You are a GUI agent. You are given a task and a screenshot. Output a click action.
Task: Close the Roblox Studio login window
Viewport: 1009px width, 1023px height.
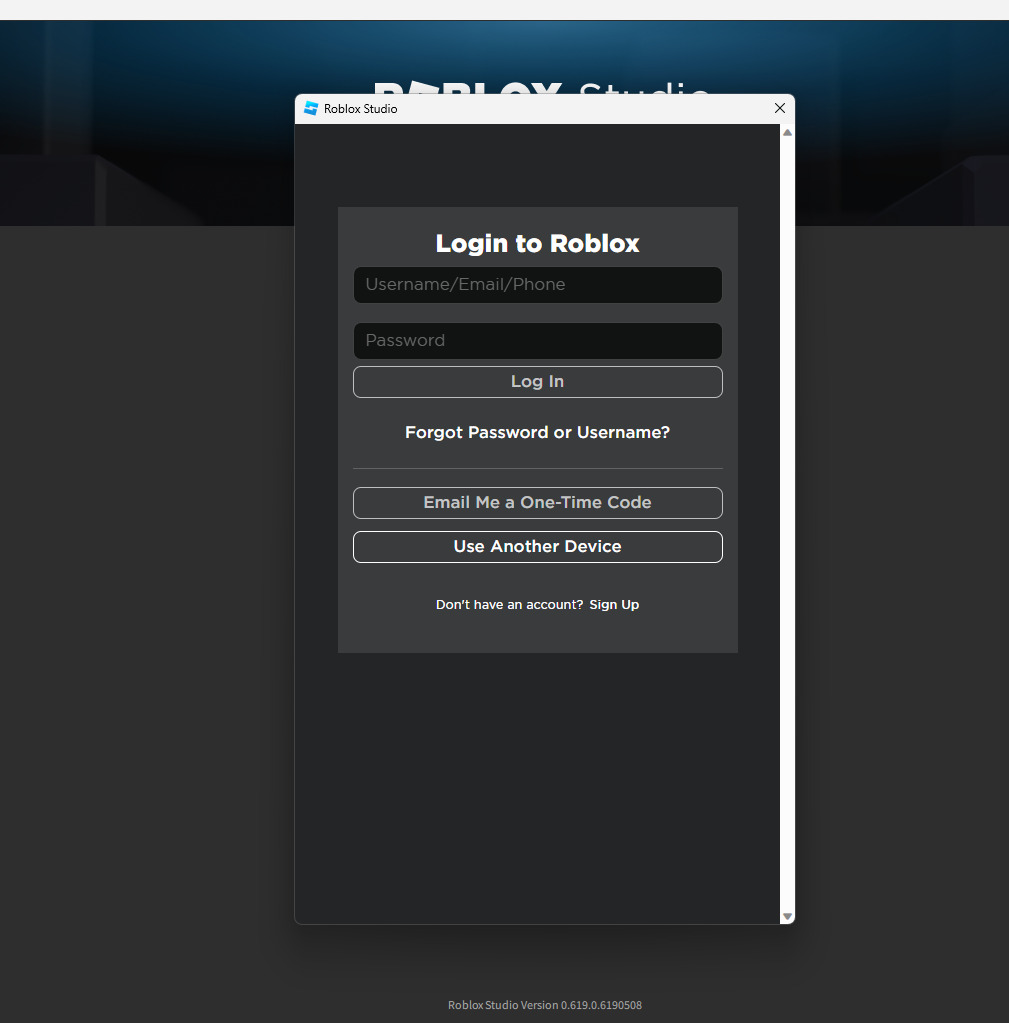click(x=779, y=108)
